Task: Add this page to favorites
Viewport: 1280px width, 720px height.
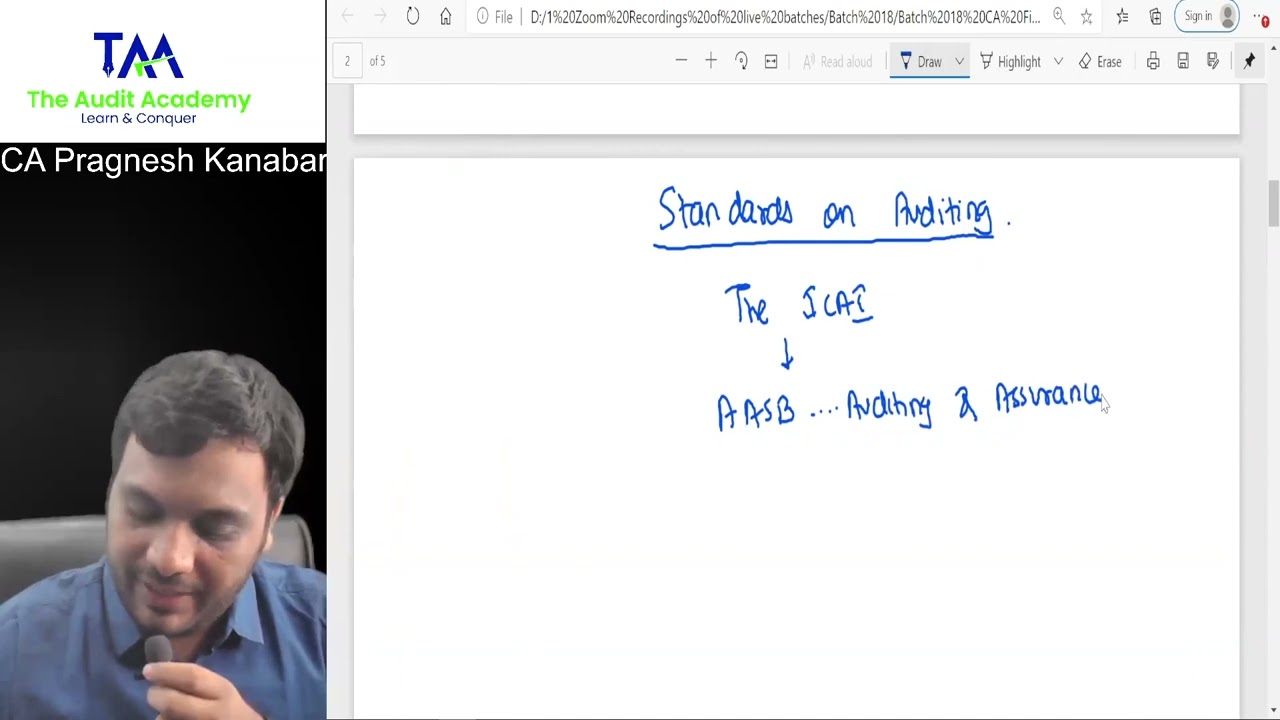Action: (x=1086, y=16)
